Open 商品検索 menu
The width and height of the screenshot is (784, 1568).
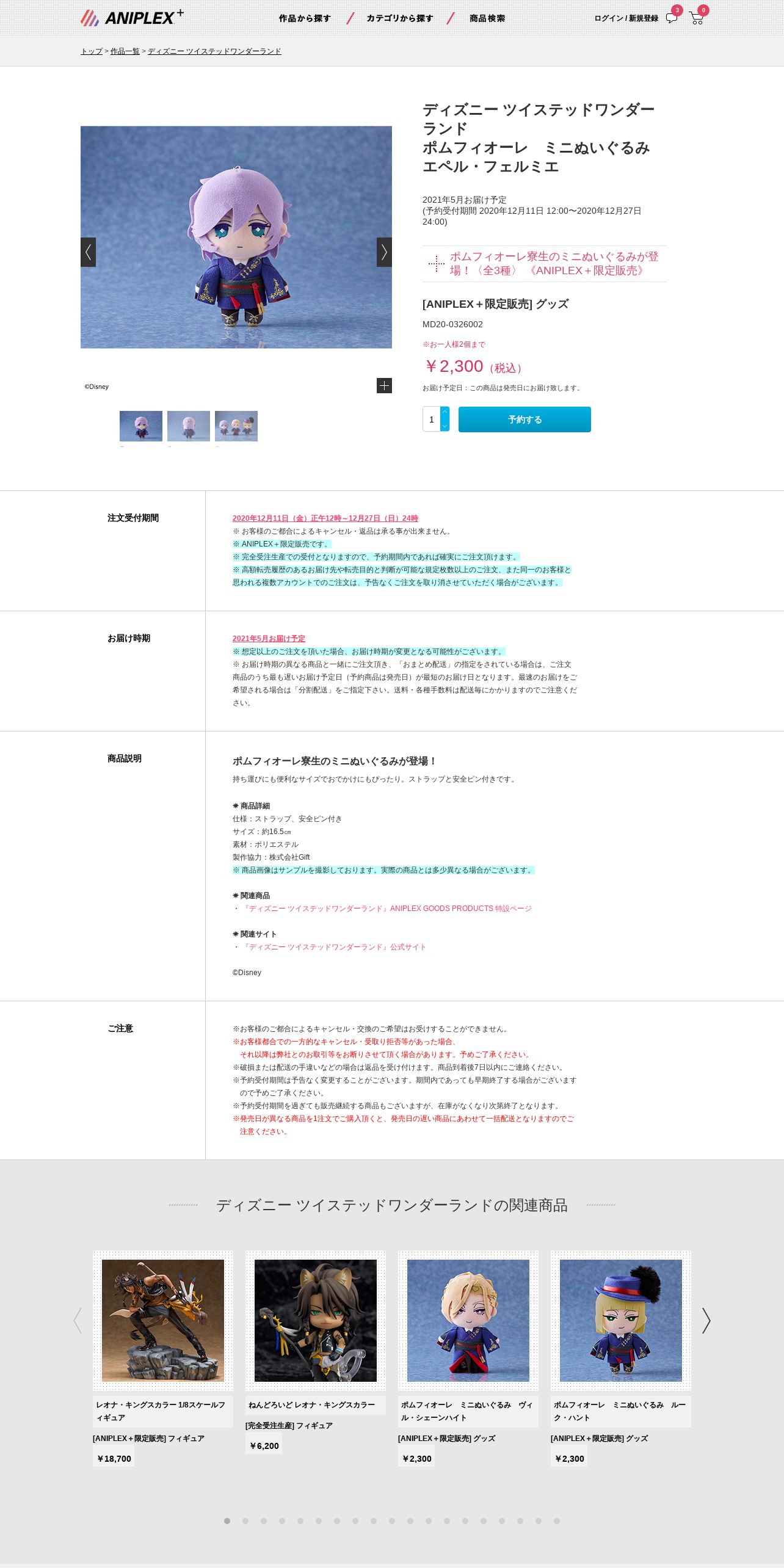[487, 18]
